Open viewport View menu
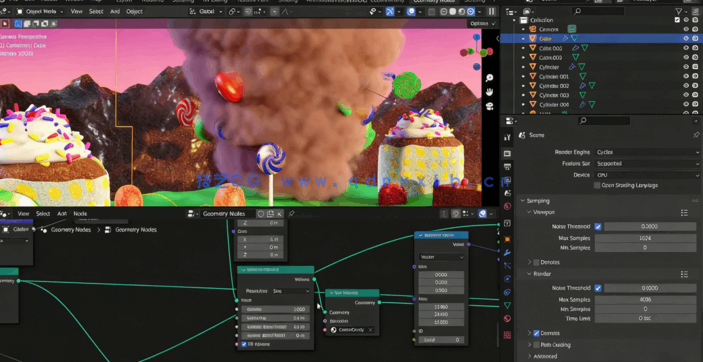 pyautogui.click(x=76, y=12)
